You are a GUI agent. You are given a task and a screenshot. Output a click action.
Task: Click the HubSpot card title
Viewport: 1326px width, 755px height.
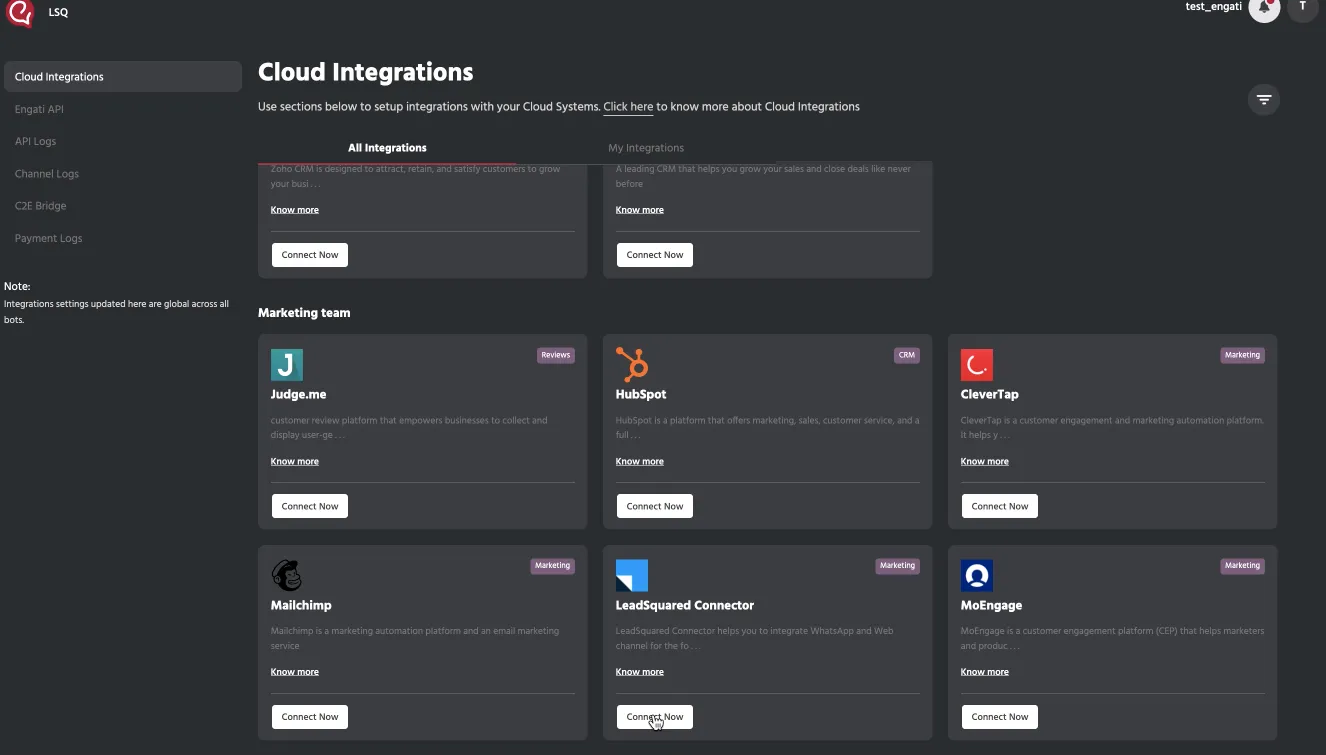pyautogui.click(x=641, y=395)
